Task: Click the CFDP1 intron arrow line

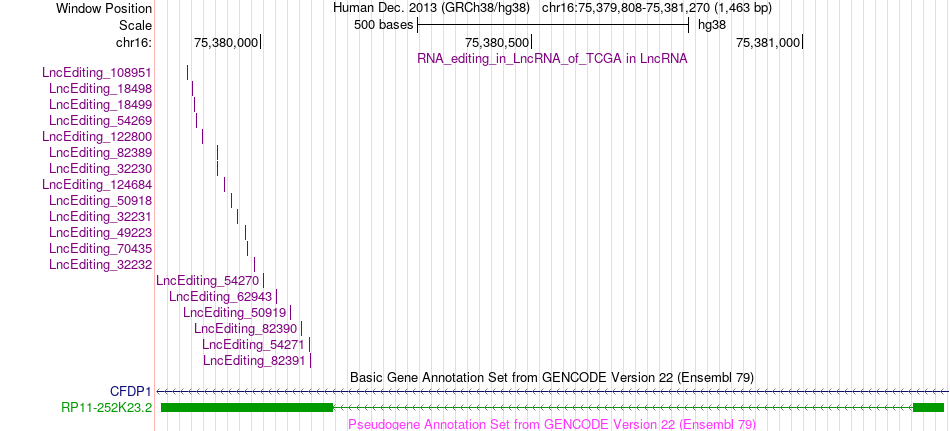Action: coord(552,392)
